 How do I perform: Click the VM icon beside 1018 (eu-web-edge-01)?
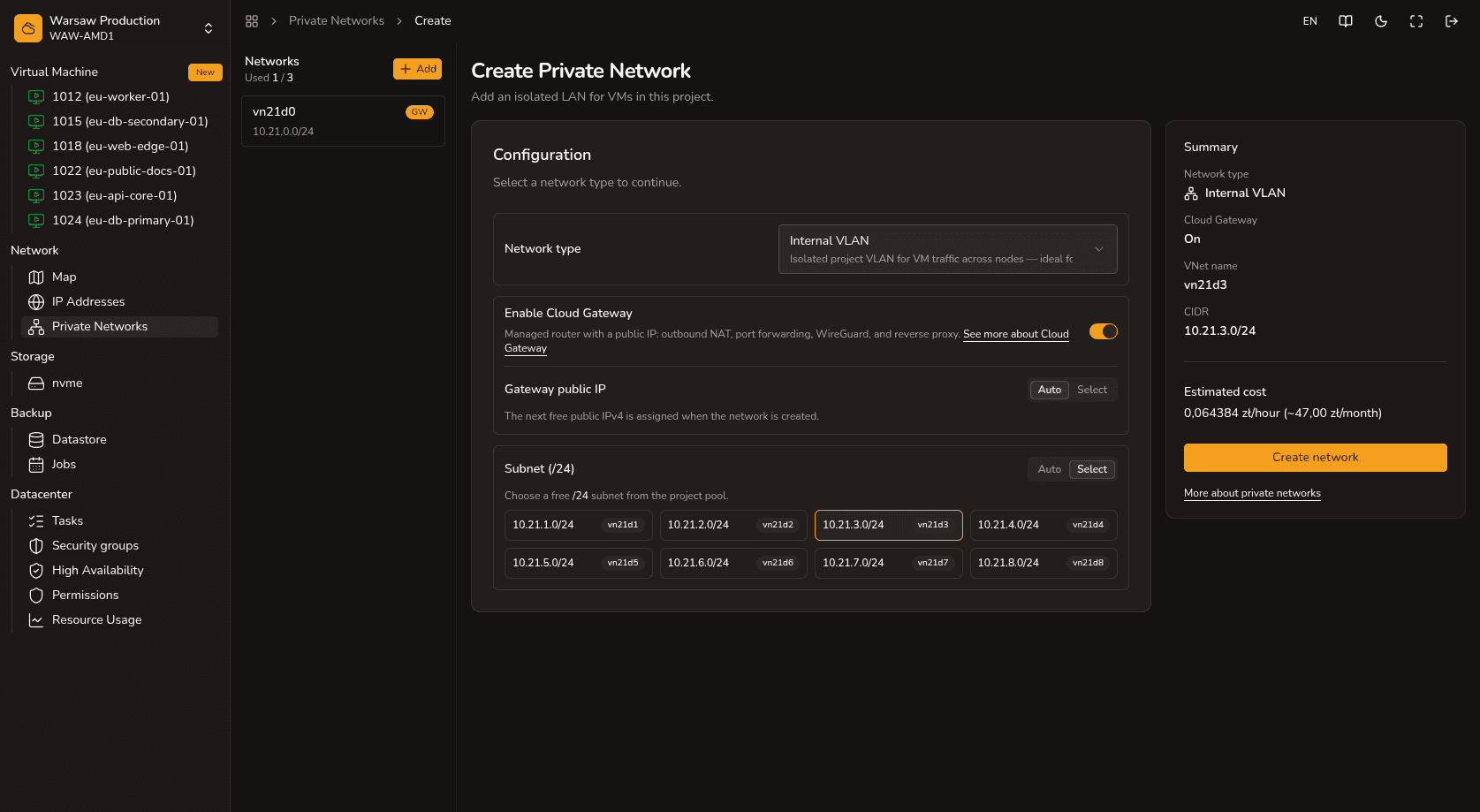36,147
